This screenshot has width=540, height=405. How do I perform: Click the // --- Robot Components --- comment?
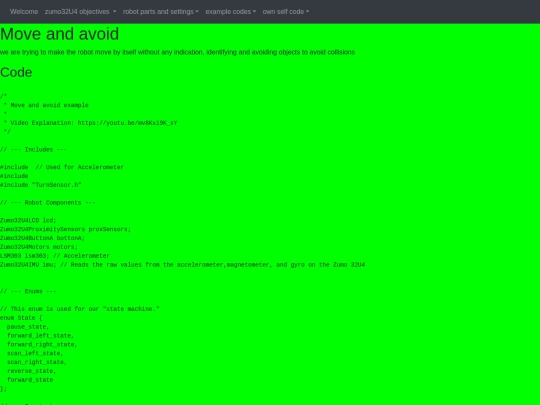pyautogui.click(x=48, y=202)
